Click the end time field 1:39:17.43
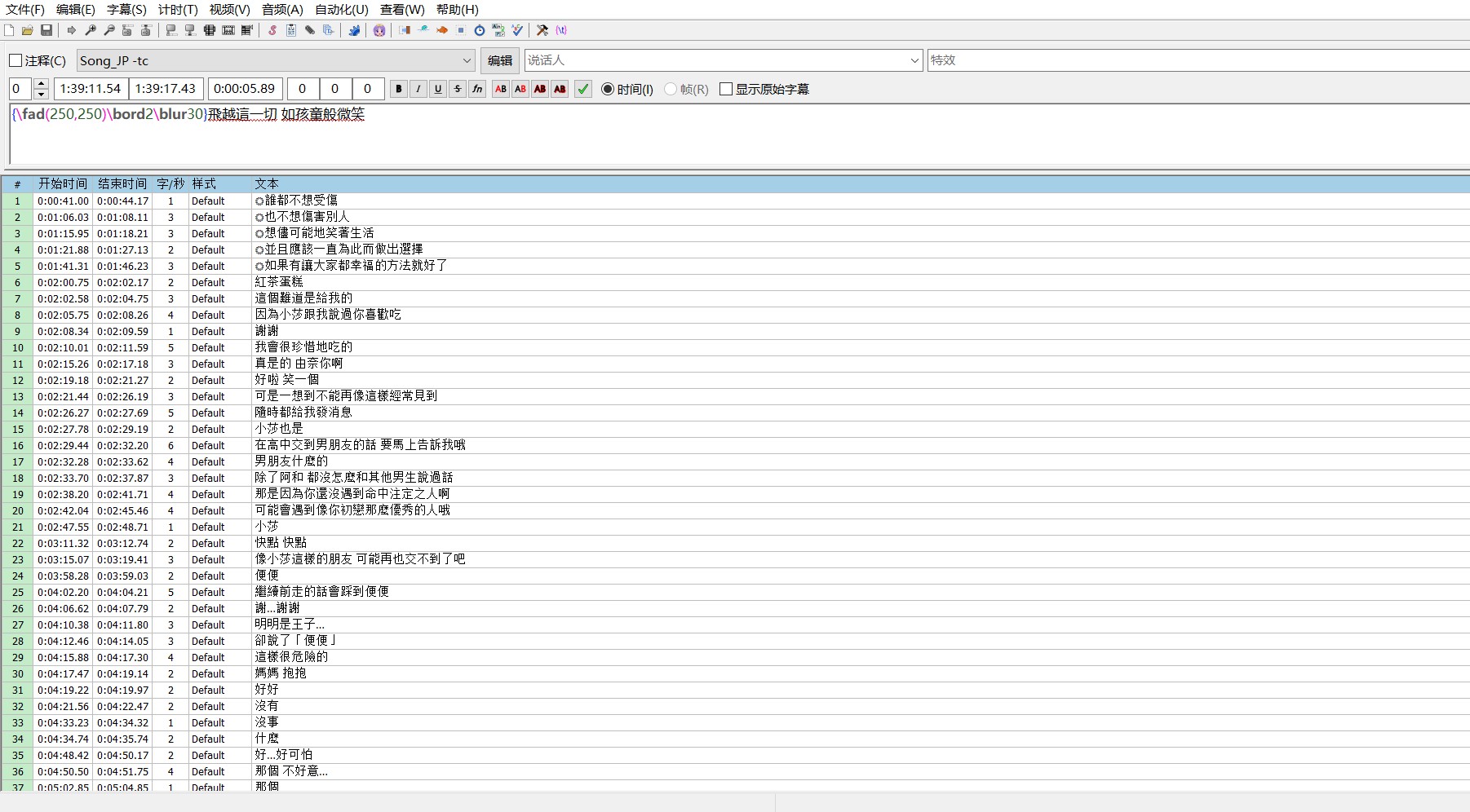Screen dimensions: 1470x812 pos(166,89)
